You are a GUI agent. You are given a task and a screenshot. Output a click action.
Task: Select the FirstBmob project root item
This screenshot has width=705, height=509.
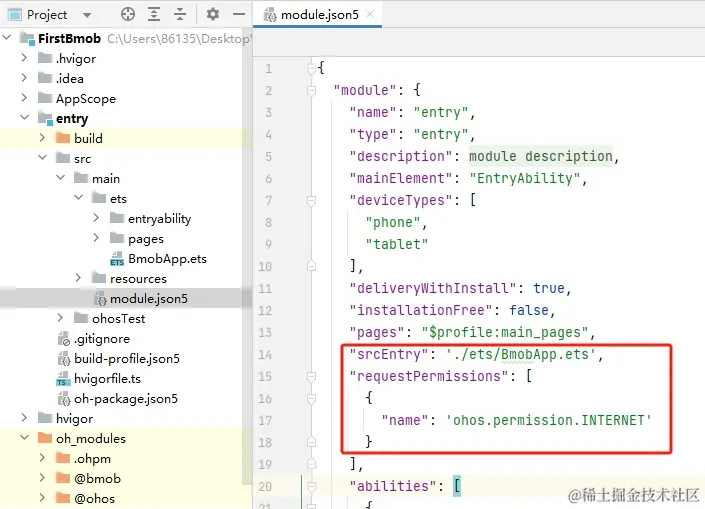(69, 38)
